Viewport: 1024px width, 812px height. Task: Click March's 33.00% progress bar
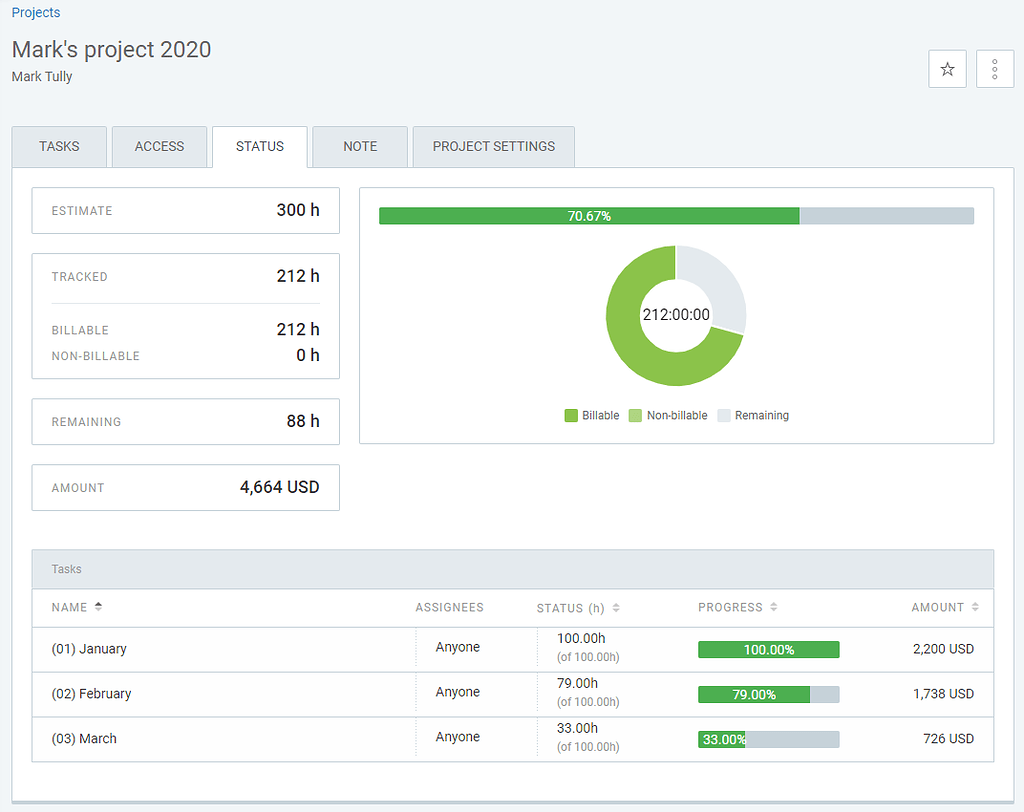click(x=723, y=739)
